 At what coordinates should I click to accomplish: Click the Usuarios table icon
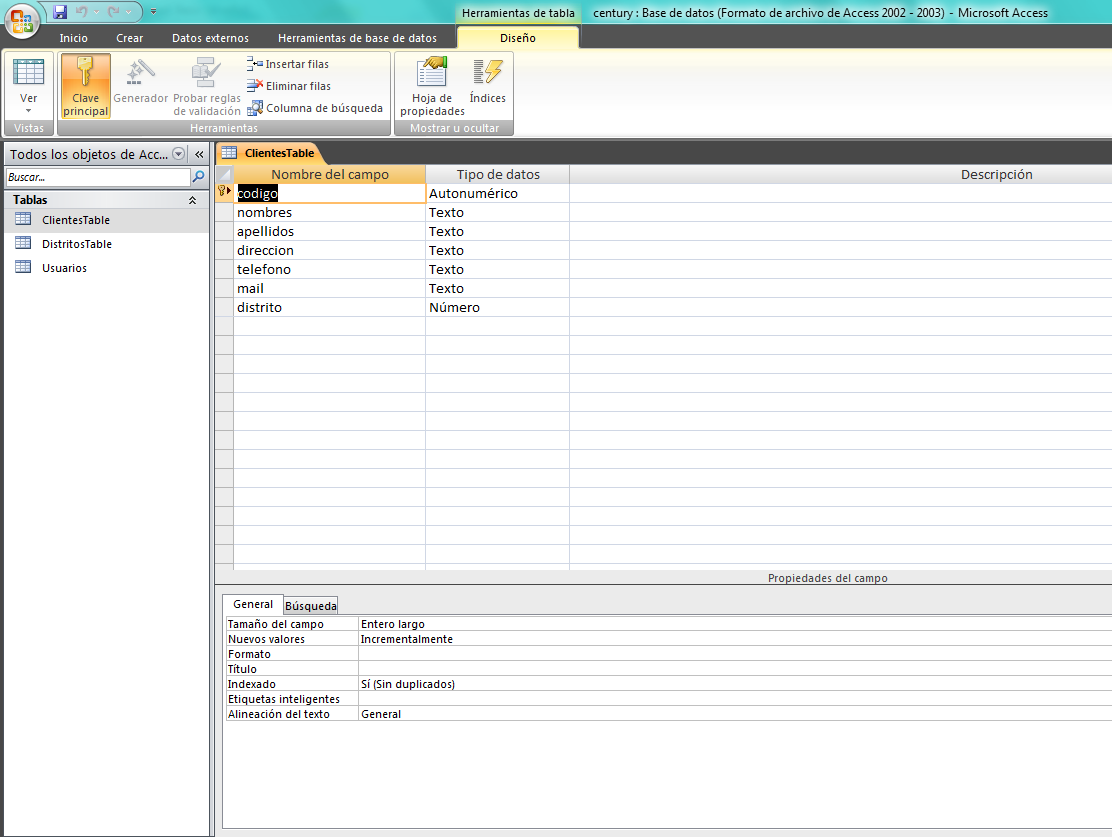point(23,267)
